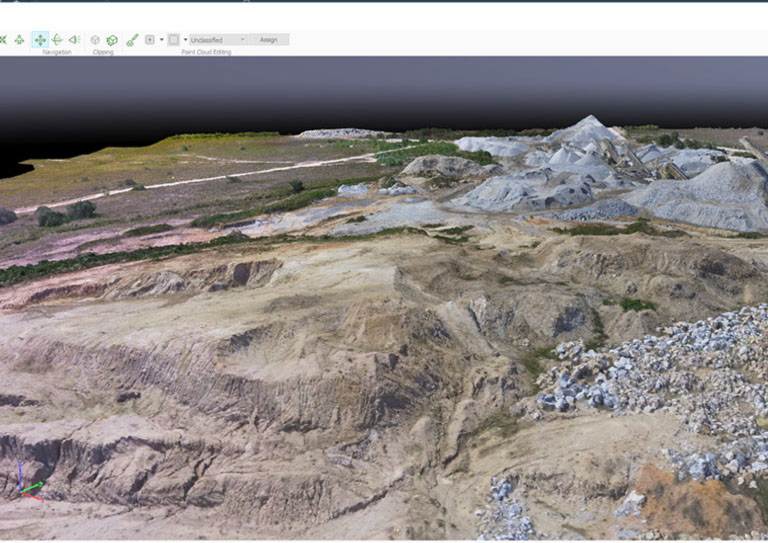The image size is (768, 543).
Task: Expand the selection mode dropdown arrow
Action: [161, 40]
